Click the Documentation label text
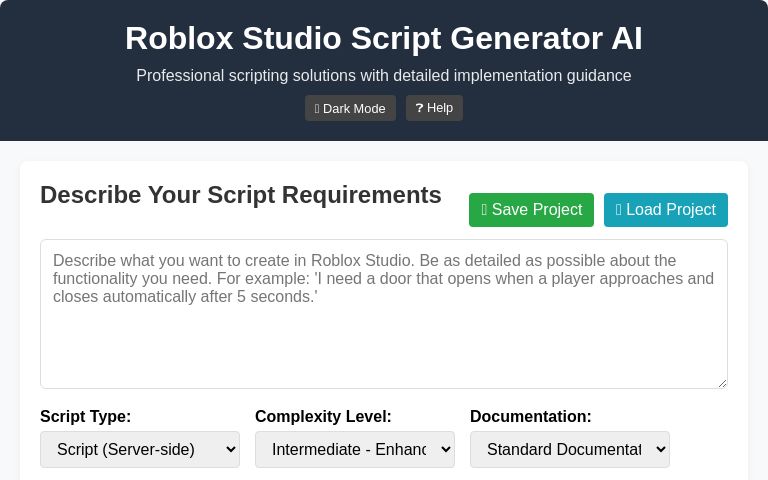This screenshot has height=480, width=768. (x=531, y=416)
